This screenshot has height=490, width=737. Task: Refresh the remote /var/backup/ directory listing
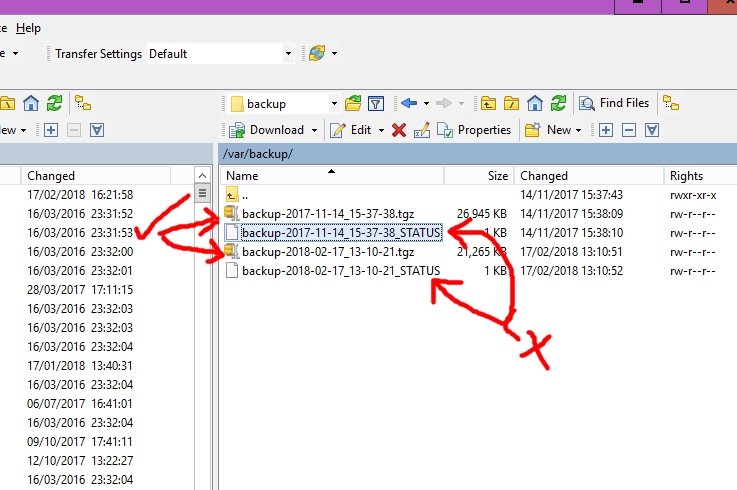(x=558, y=103)
